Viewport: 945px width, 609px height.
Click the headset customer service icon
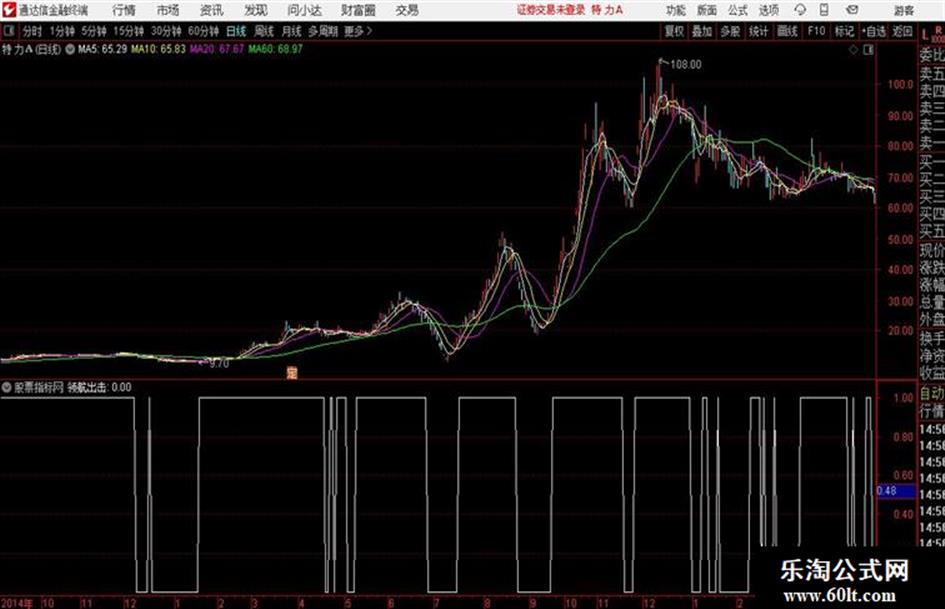coord(800,10)
